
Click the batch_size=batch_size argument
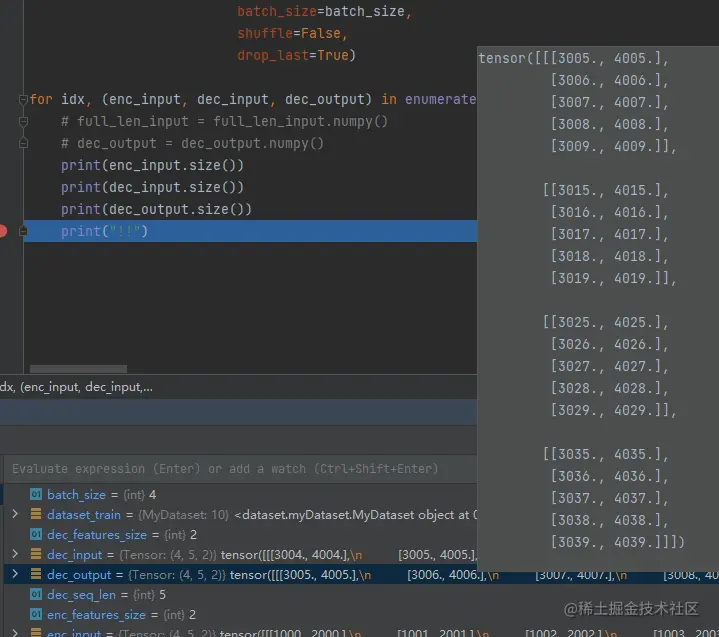[325, 11]
